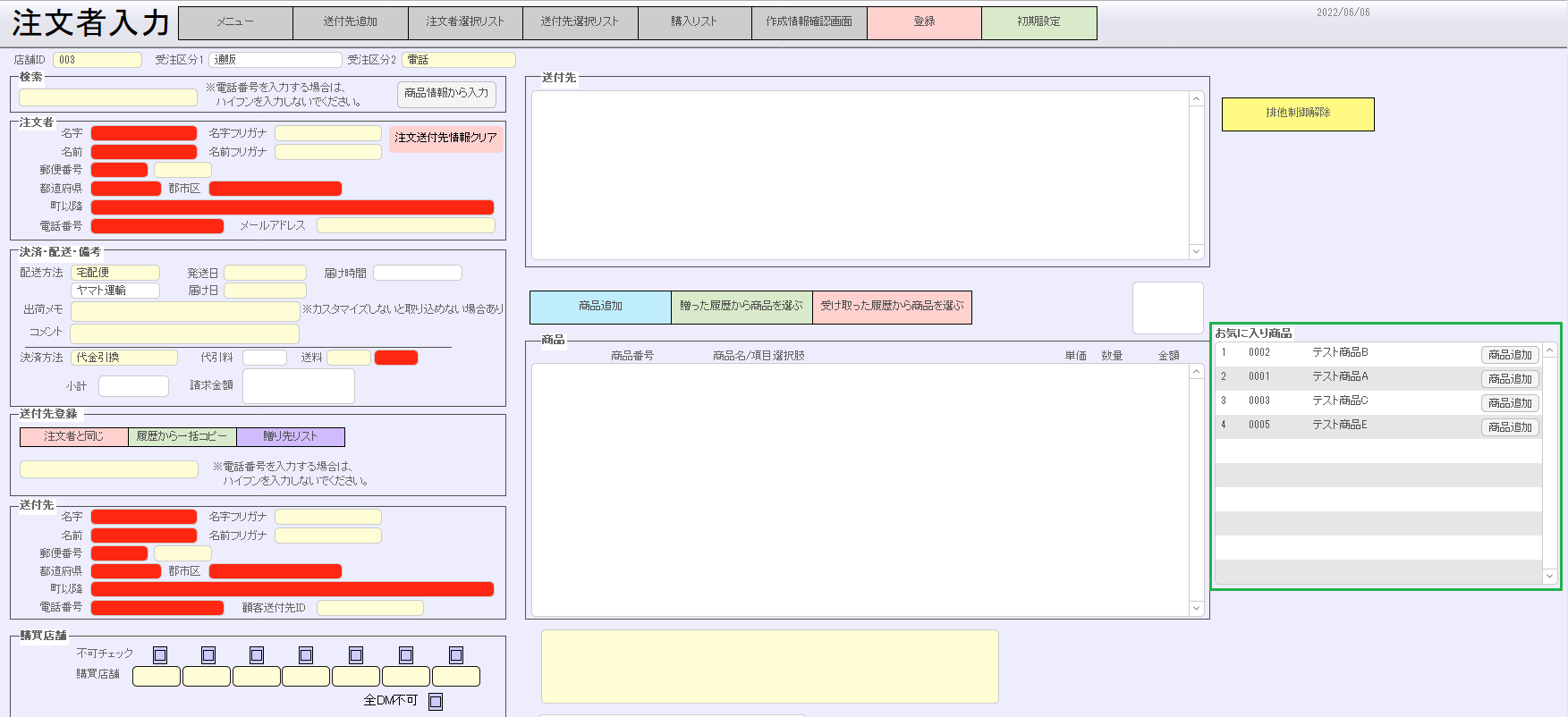Add テスト商品B via its 商品追加 button
Viewport: 1568px width, 717px height.
1510,355
